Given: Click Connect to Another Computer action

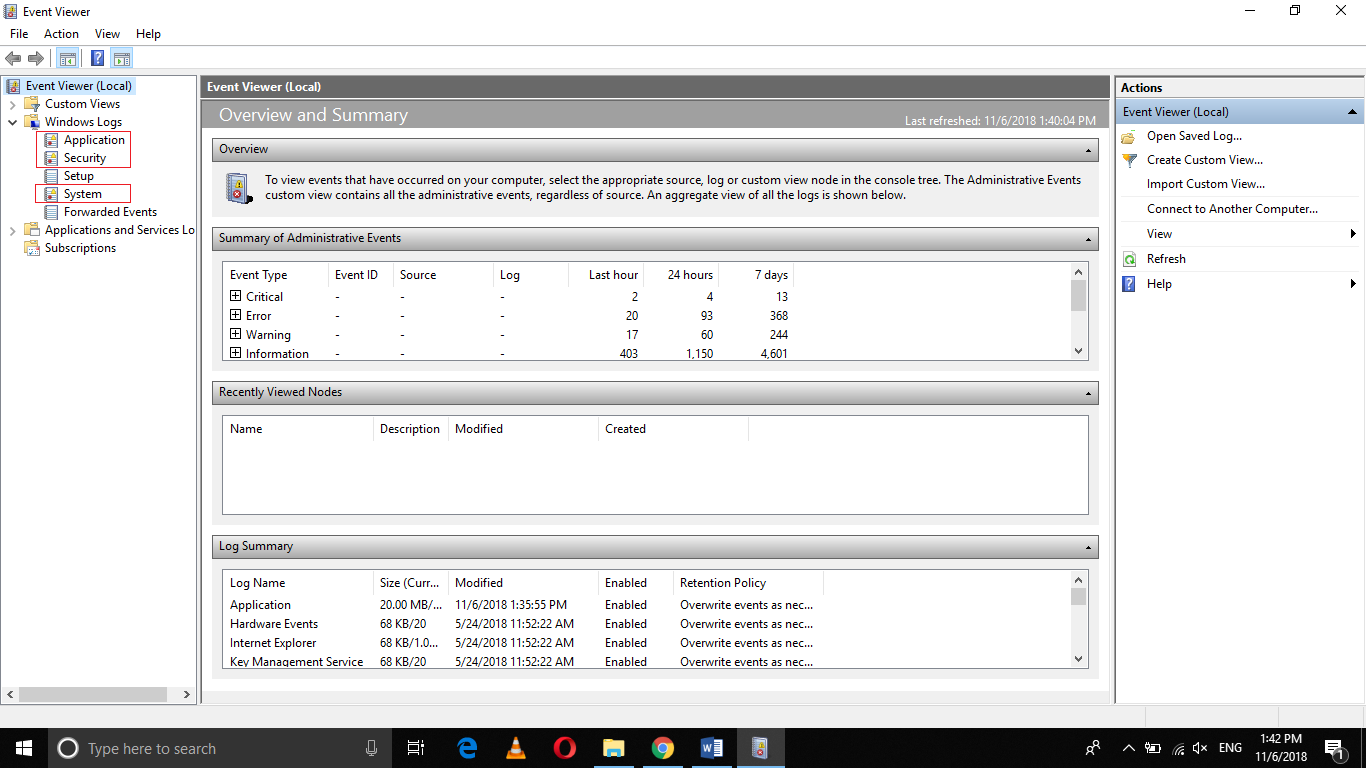Looking at the screenshot, I should click(x=1220, y=208).
